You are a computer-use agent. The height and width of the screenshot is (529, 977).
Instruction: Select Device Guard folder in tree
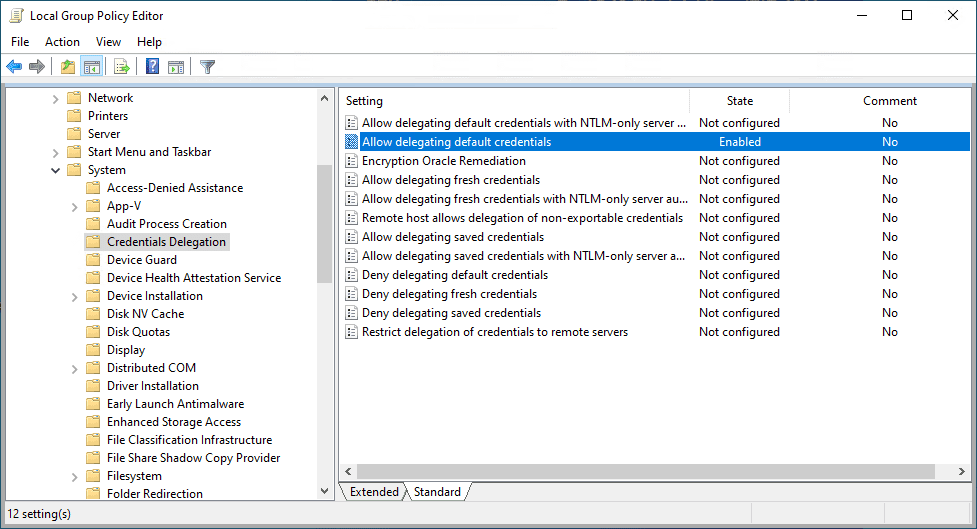pyautogui.click(x=141, y=260)
